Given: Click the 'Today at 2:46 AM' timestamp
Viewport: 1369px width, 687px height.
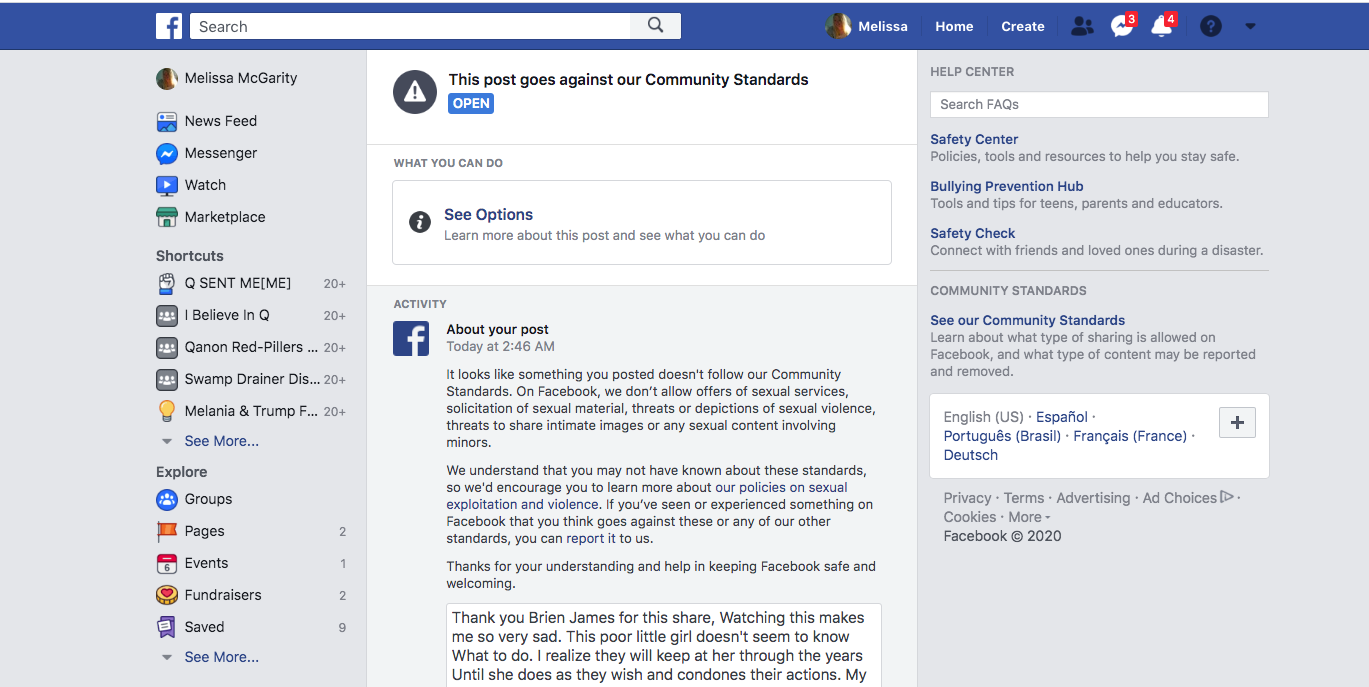Looking at the screenshot, I should 500,346.
